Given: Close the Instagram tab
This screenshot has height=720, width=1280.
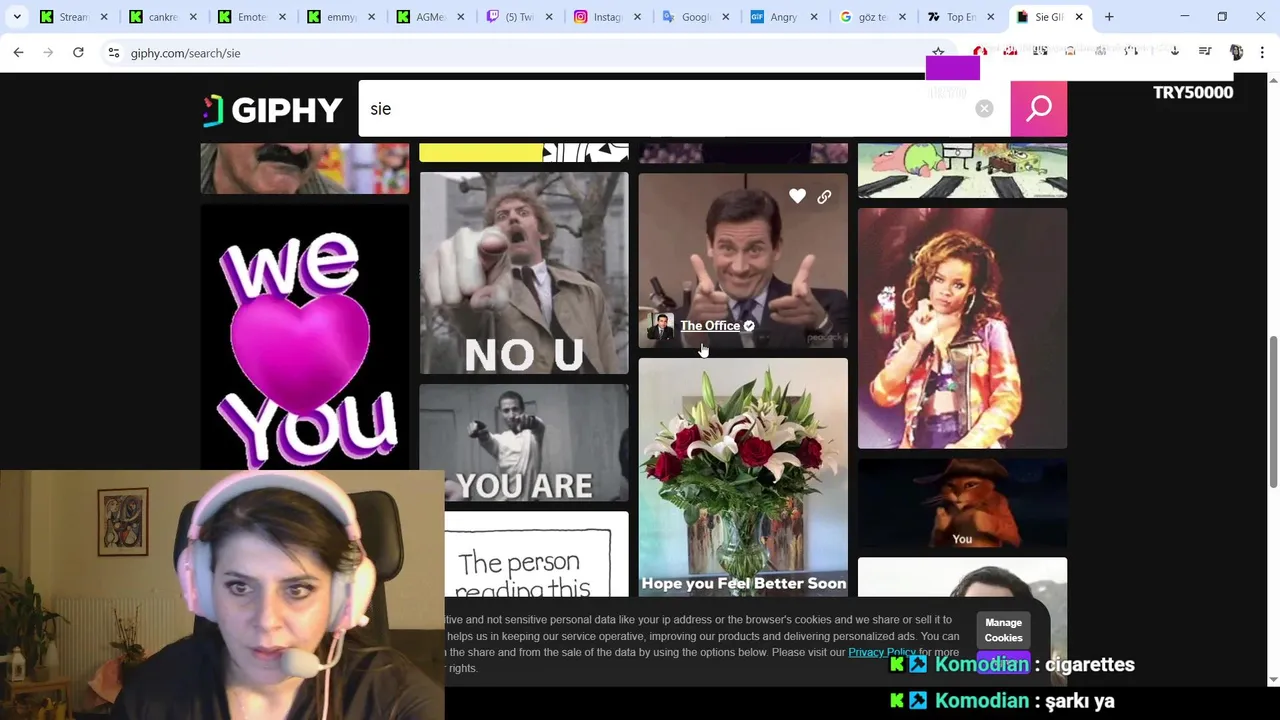Looking at the screenshot, I should 637,17.
